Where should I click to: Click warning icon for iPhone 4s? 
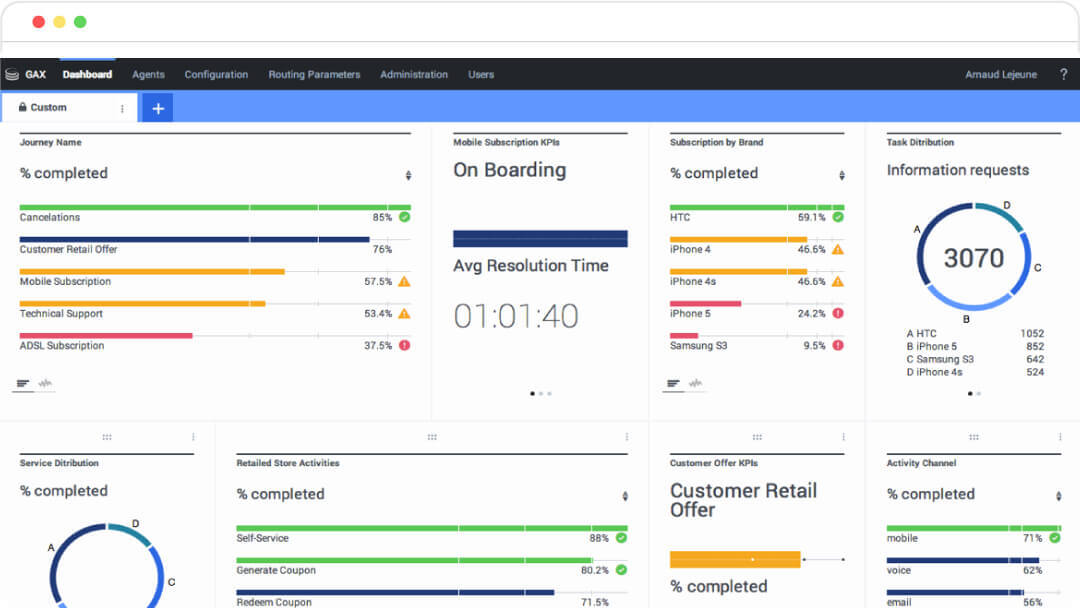point(838,281)
